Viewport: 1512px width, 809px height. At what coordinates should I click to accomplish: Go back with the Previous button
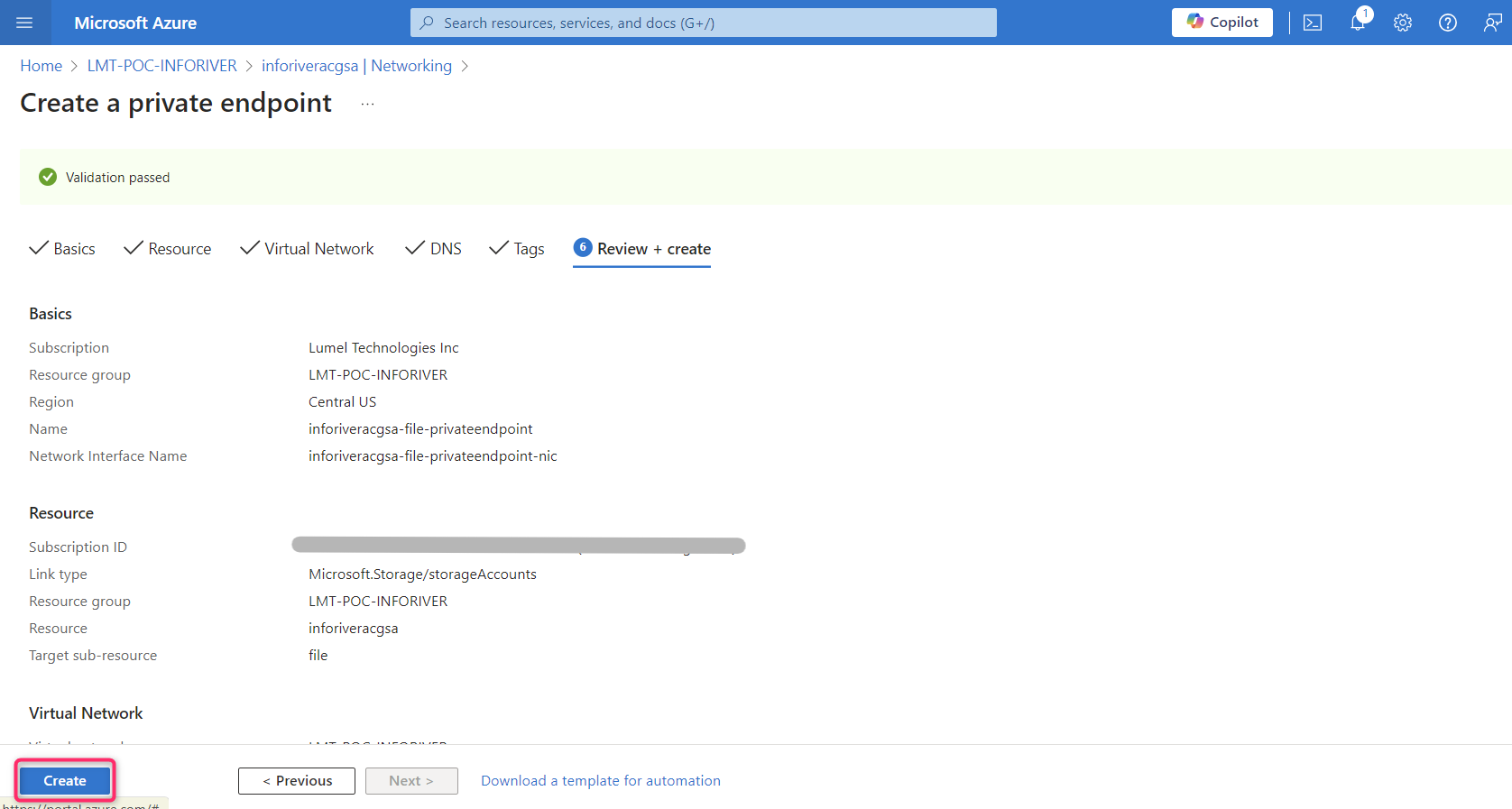296,781
